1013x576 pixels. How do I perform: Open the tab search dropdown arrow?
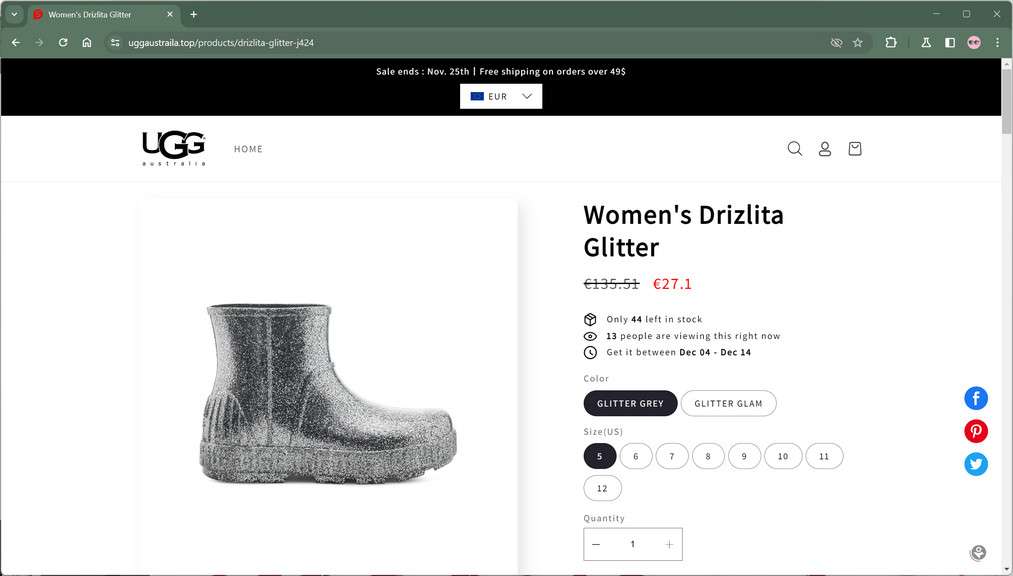tap(14, 14)
